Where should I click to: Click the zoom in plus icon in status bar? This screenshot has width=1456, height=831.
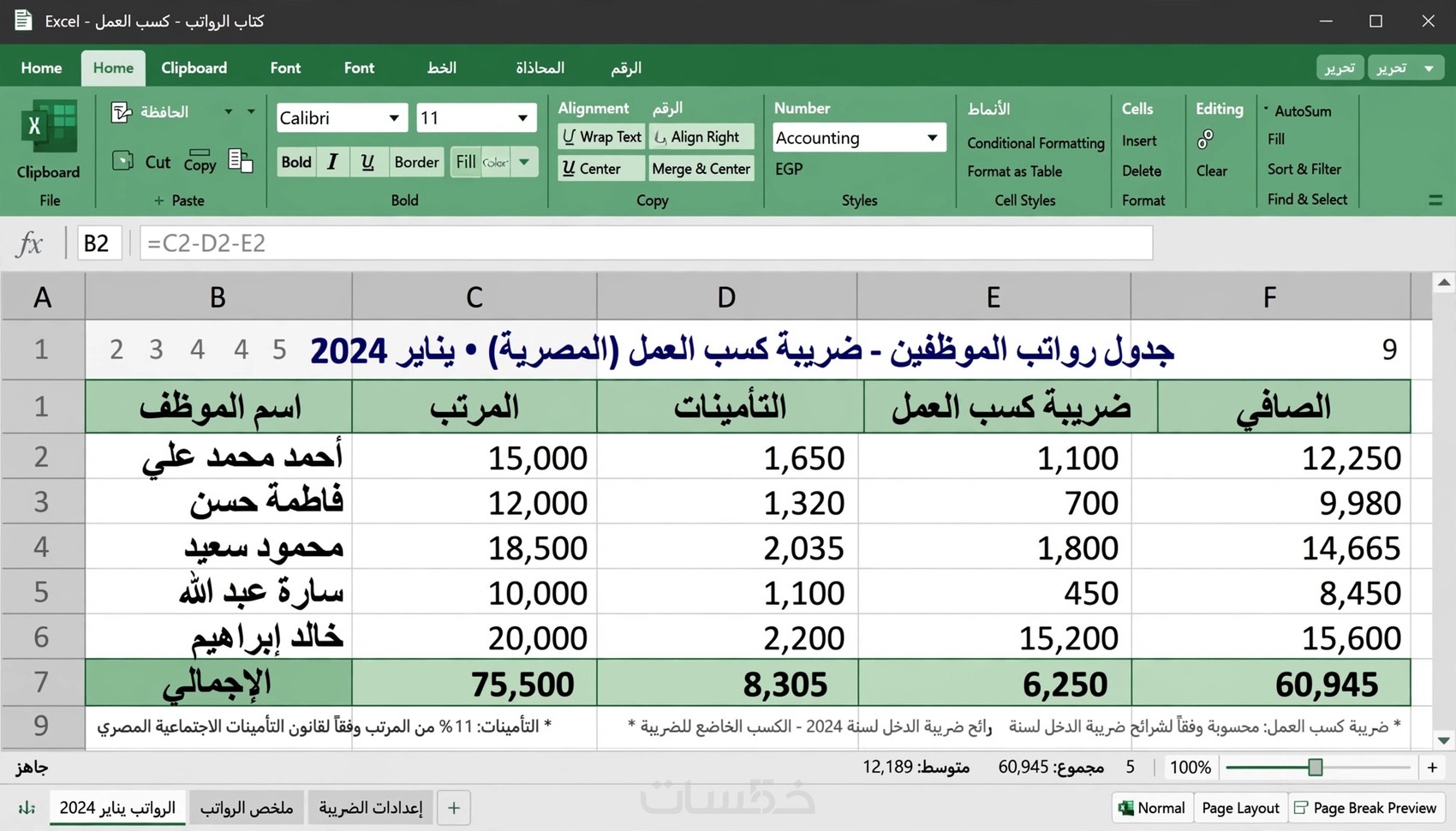[x=1432, y=768]
